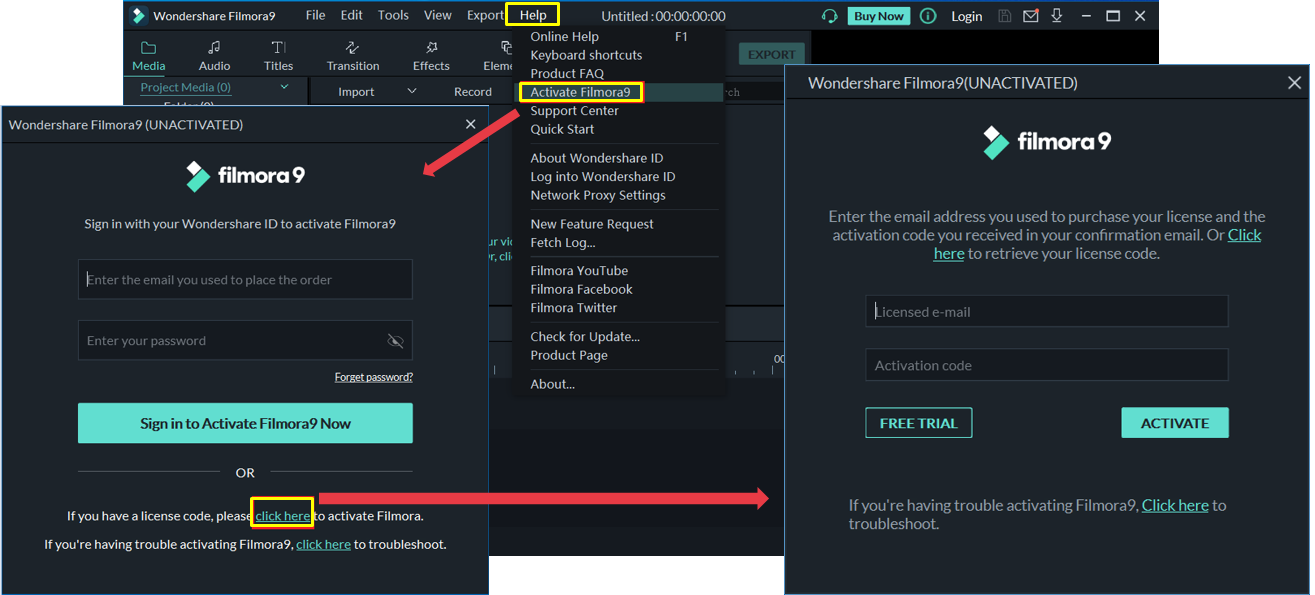Choose Log into Wondershare ID
Screen dimensions: 1315x595
pyautogui.click(x=602, y=176)
